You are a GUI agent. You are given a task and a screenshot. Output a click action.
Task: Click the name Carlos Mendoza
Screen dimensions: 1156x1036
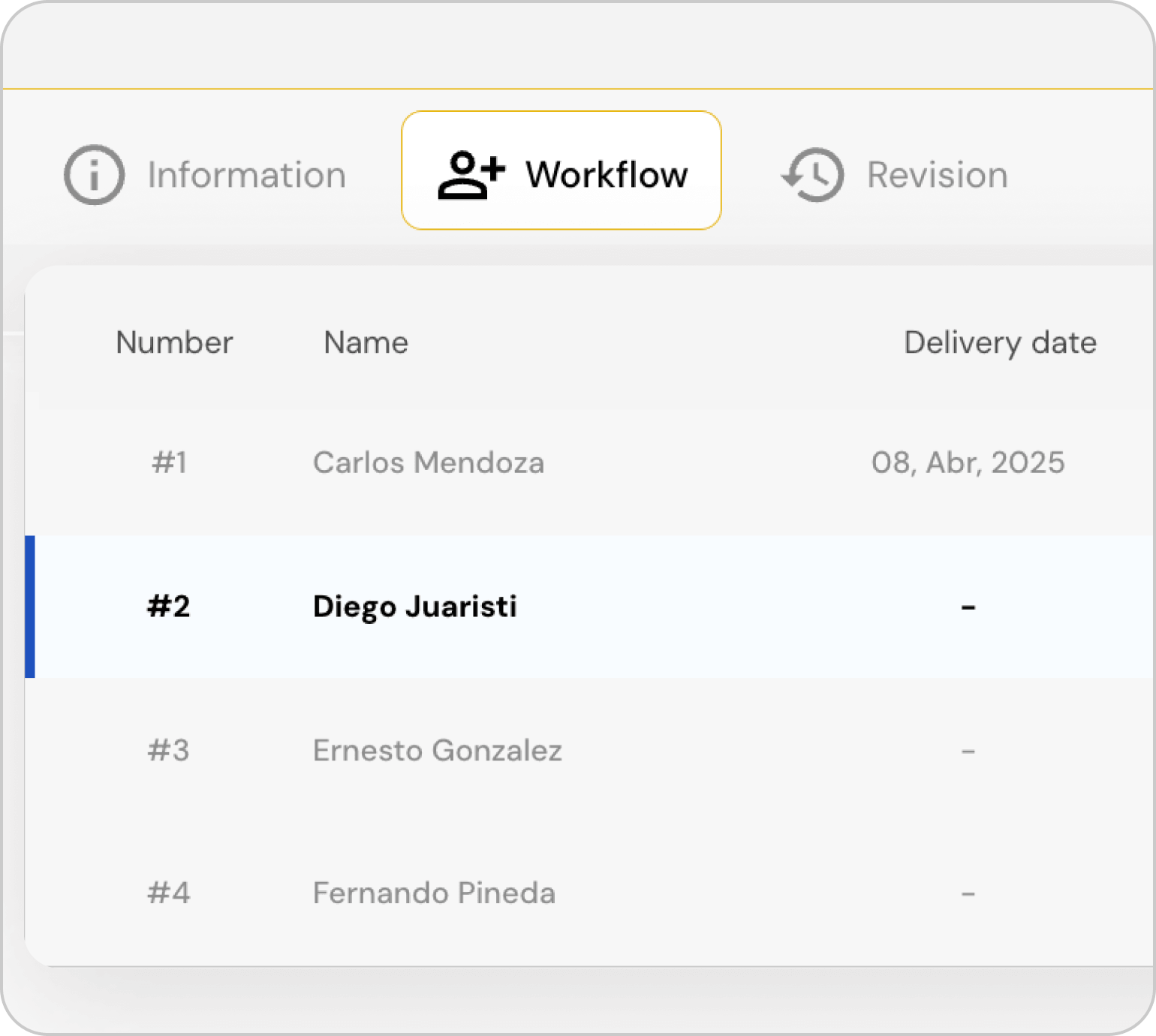pos(429,462)
